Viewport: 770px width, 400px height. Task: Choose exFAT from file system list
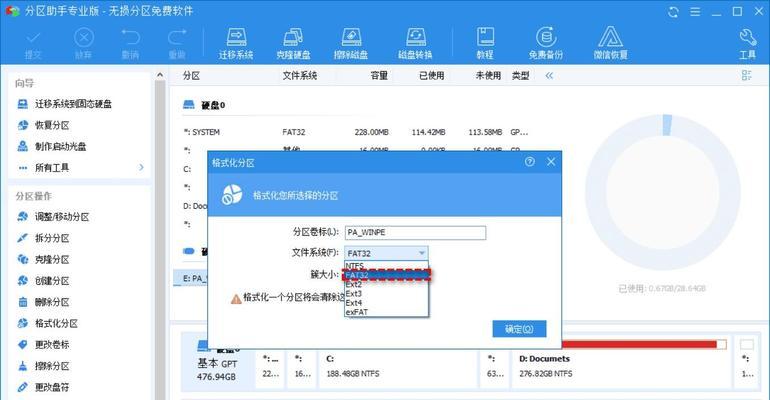pos(386,312)
